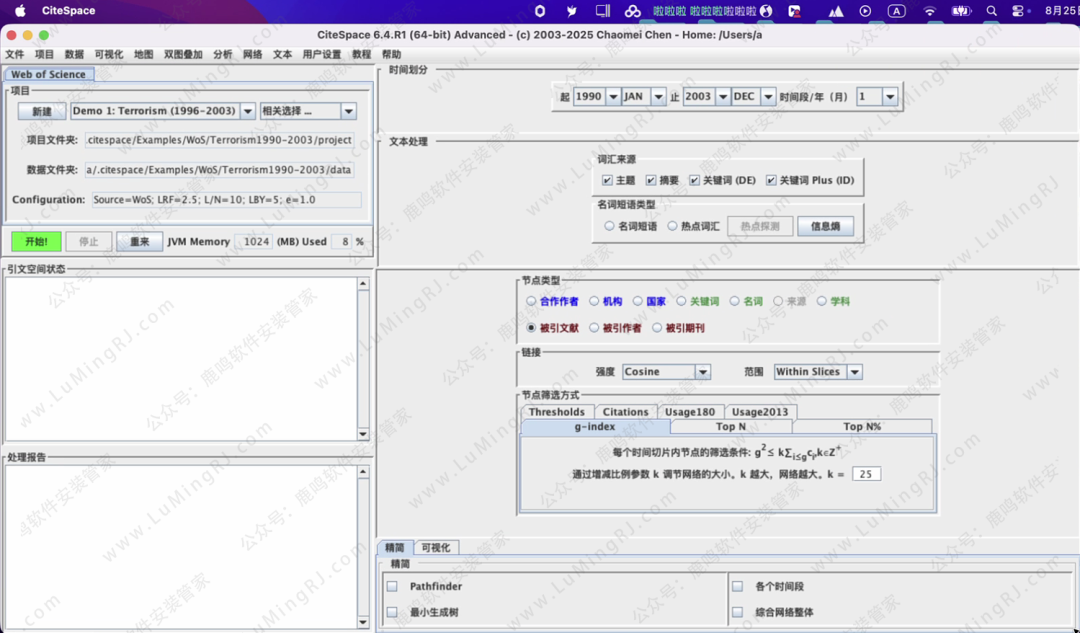
Task: Enable the Pathfinder pruning checkbox
Action: pos(393,587)
